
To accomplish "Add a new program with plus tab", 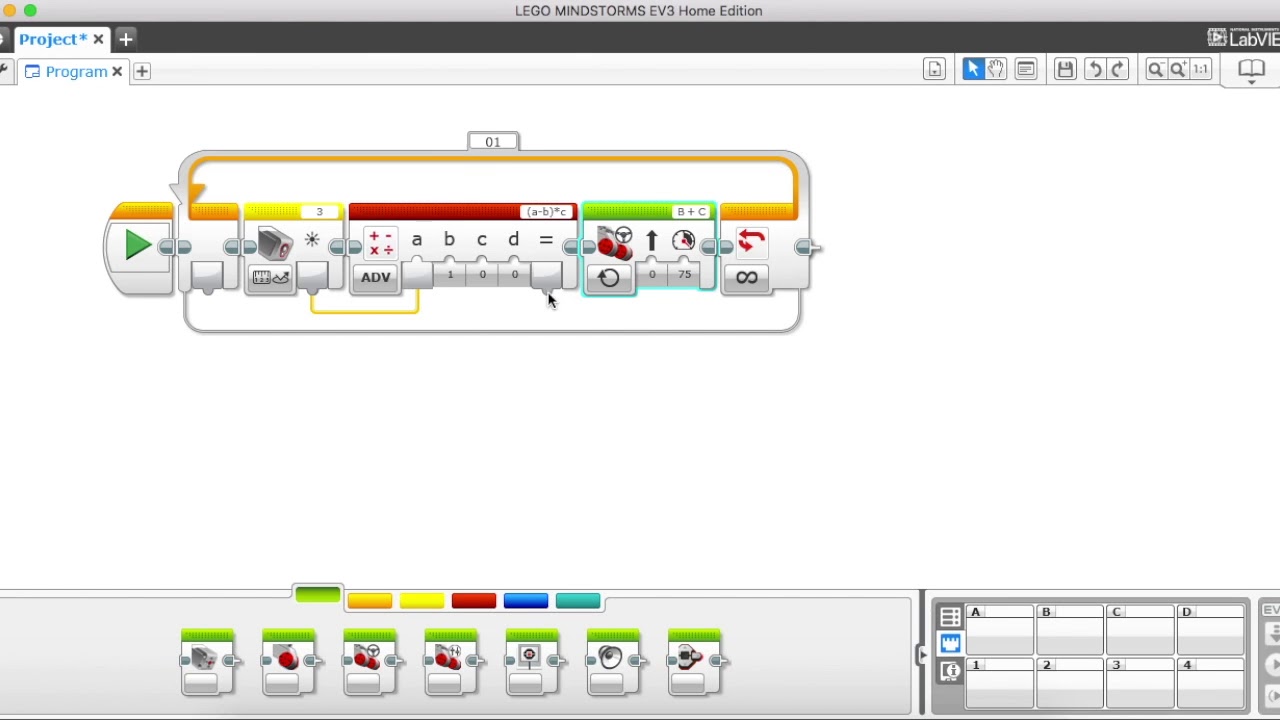I will [x=142, y=72].
